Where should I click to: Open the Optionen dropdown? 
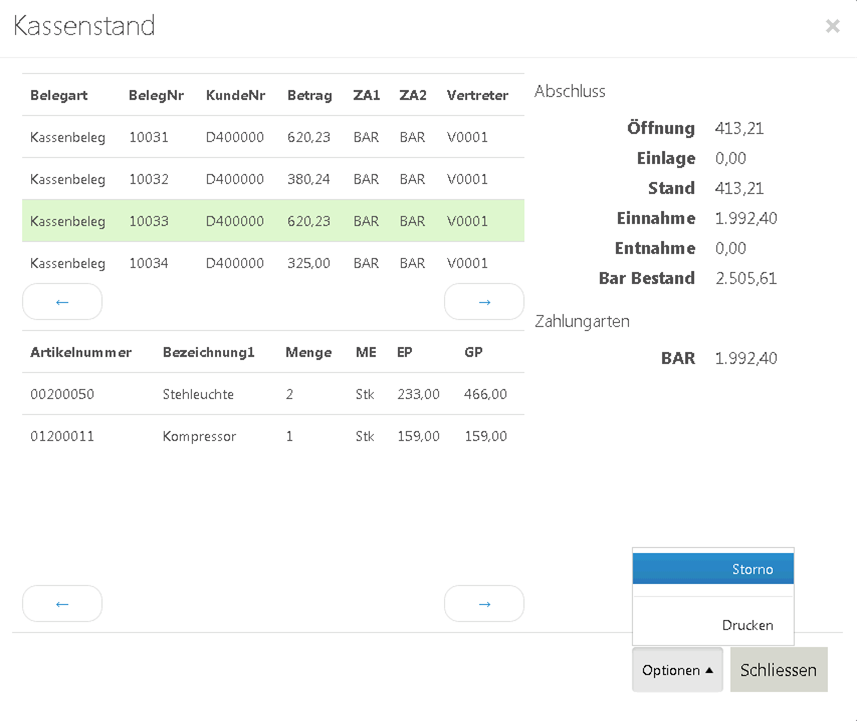pos(677,670)
